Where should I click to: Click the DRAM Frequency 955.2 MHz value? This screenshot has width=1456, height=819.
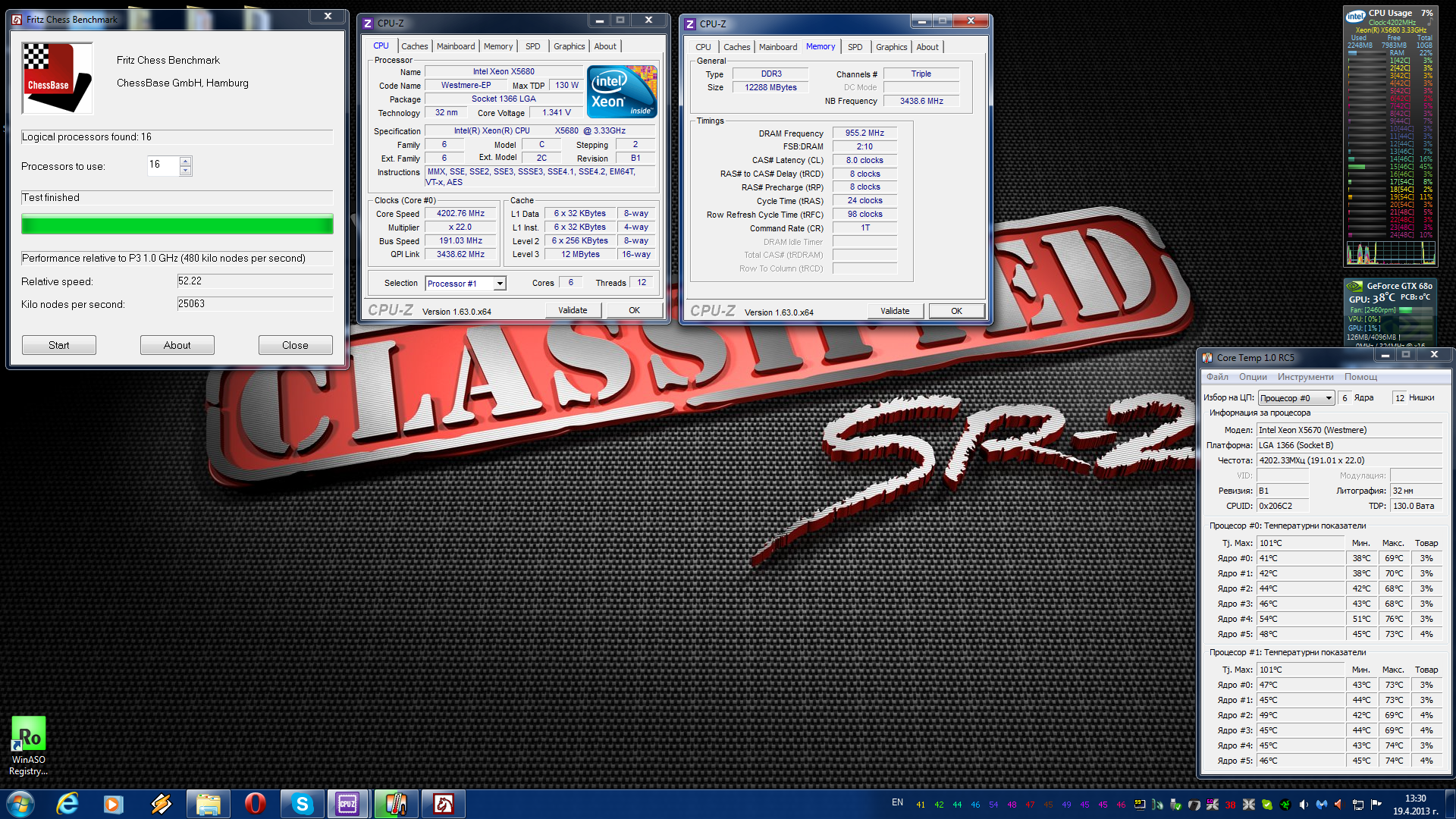click(864, 133)
